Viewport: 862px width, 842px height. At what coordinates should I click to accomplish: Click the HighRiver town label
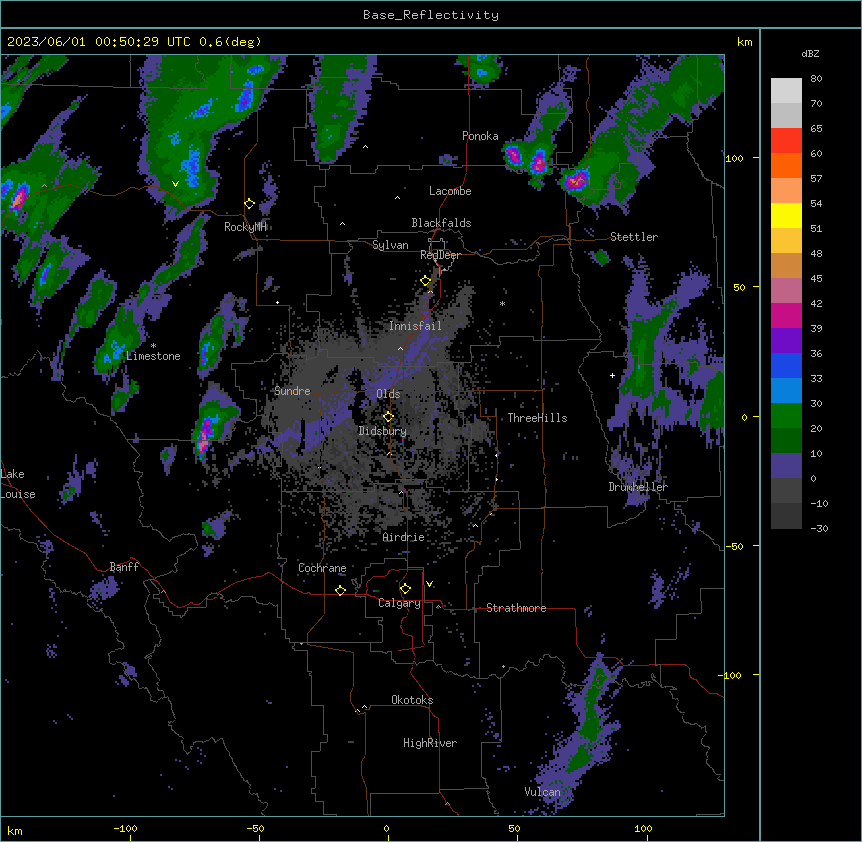[x=430, y=743]
